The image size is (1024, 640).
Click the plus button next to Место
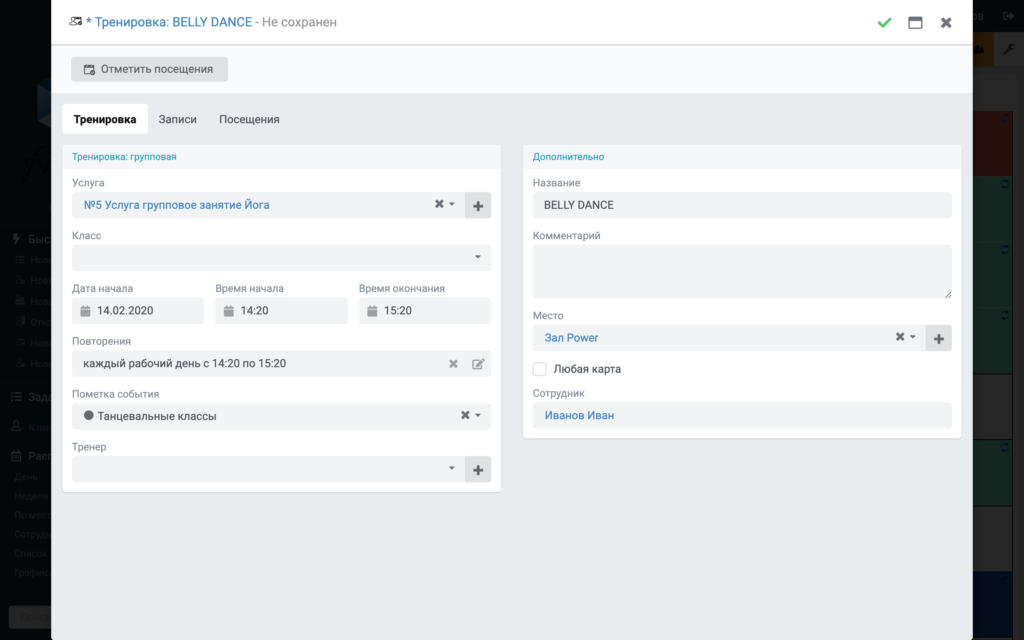(x=938, y=338)
